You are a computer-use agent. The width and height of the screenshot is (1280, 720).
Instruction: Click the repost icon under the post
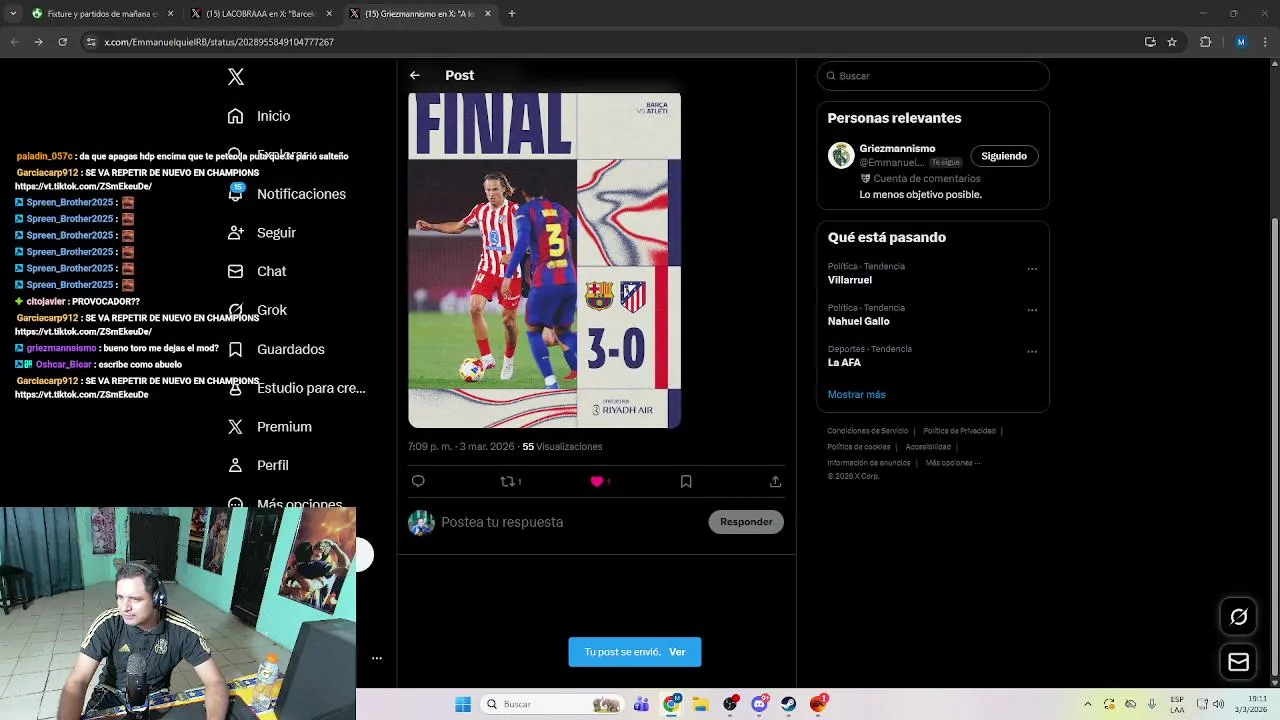507,481
